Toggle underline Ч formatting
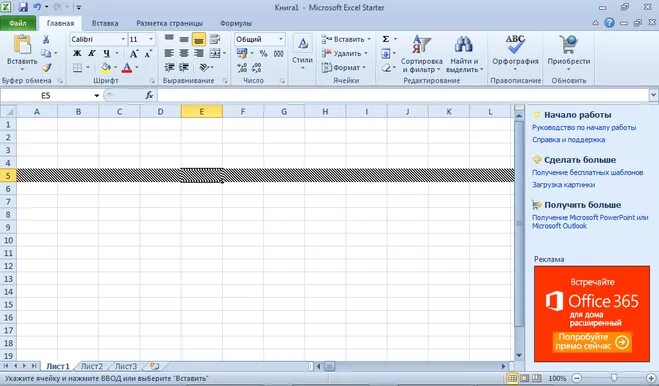 tap(106, 53)
